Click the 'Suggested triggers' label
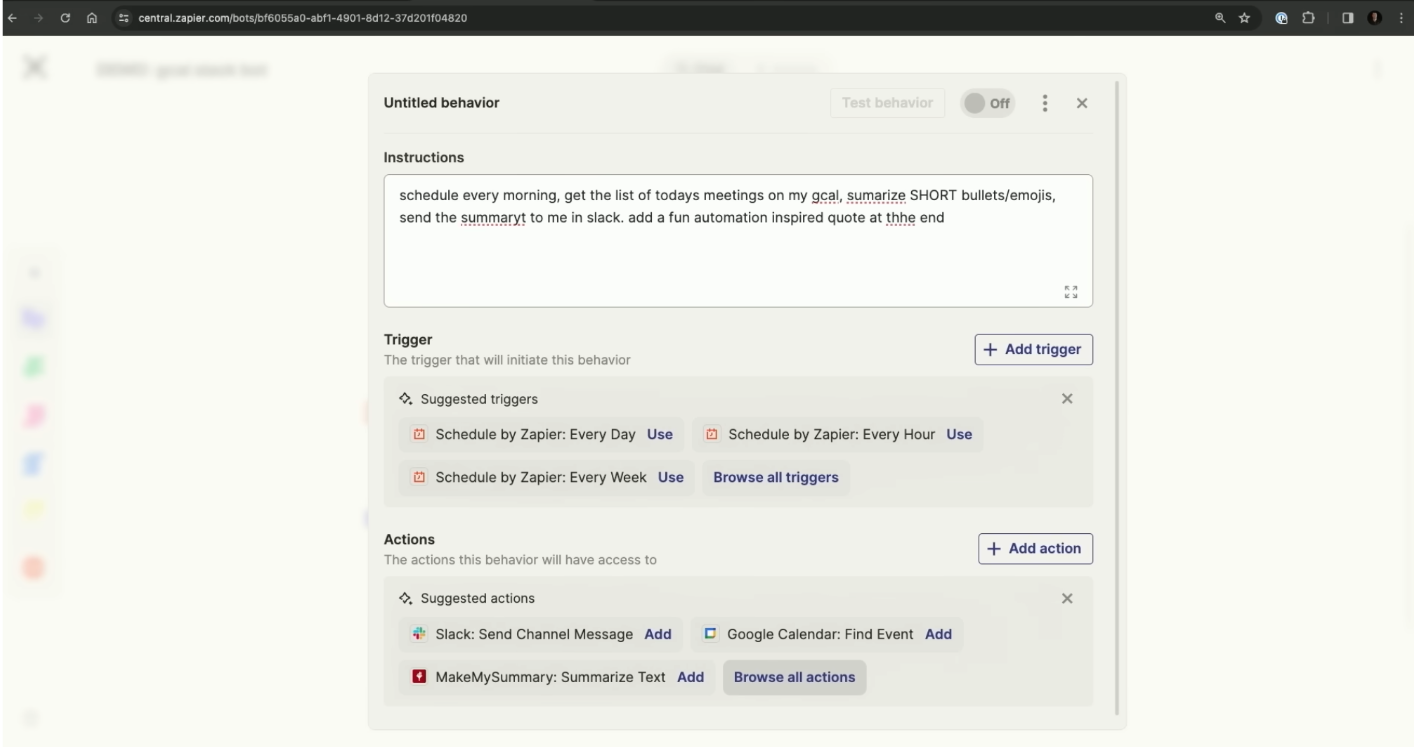This screenshot has height=747, width=1414. coord(479,399)
